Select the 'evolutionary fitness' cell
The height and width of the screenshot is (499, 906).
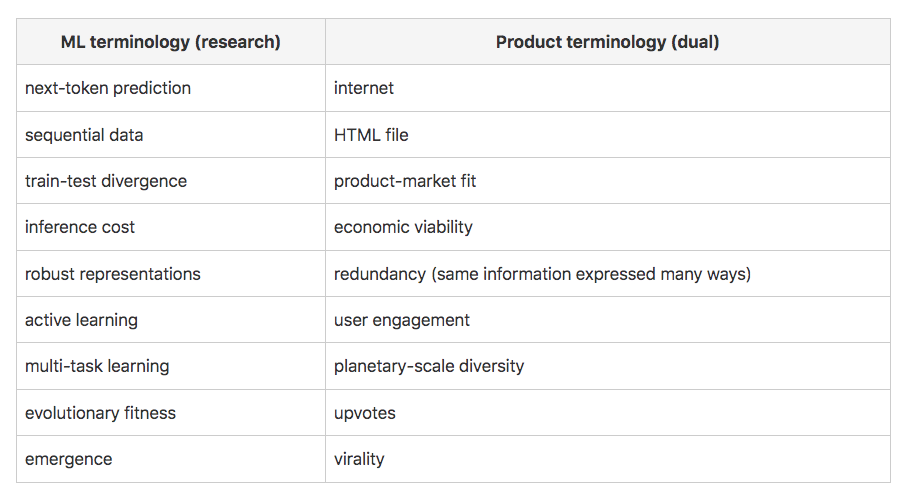pyautogui.click(x=100, y=413)
